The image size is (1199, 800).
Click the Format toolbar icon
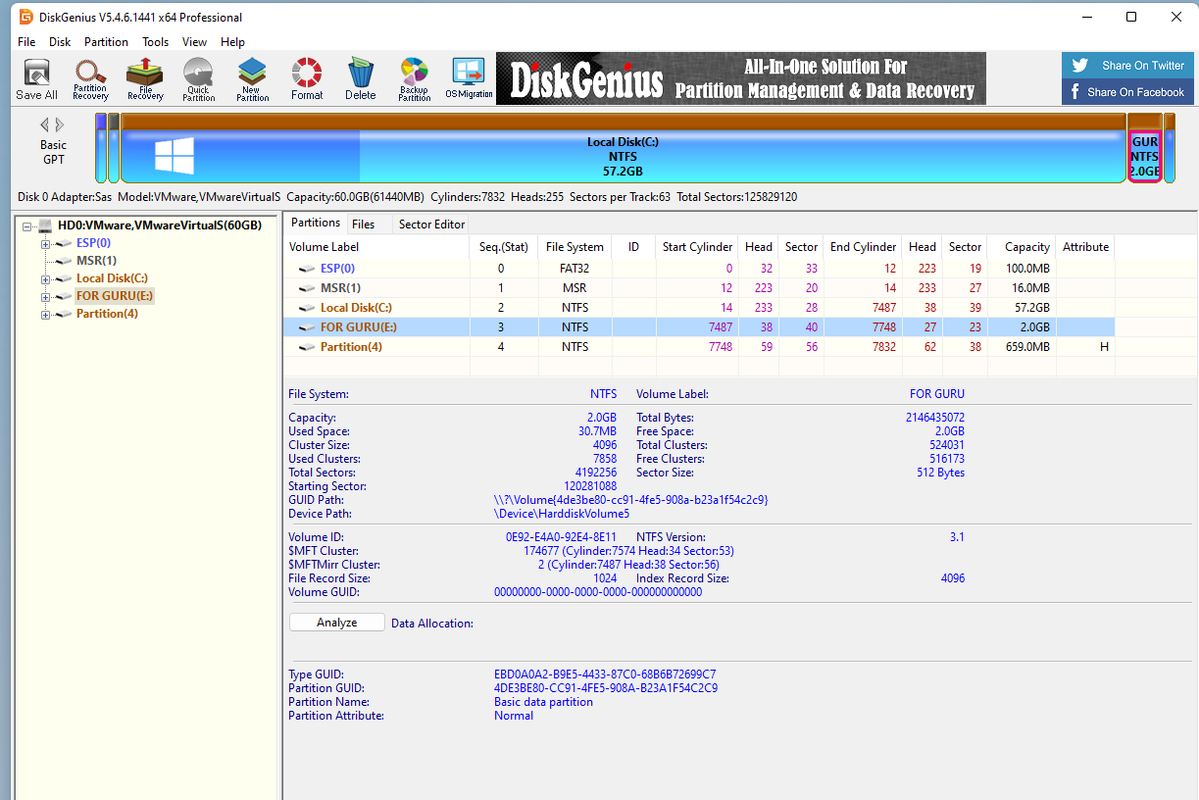coord(307,79)
